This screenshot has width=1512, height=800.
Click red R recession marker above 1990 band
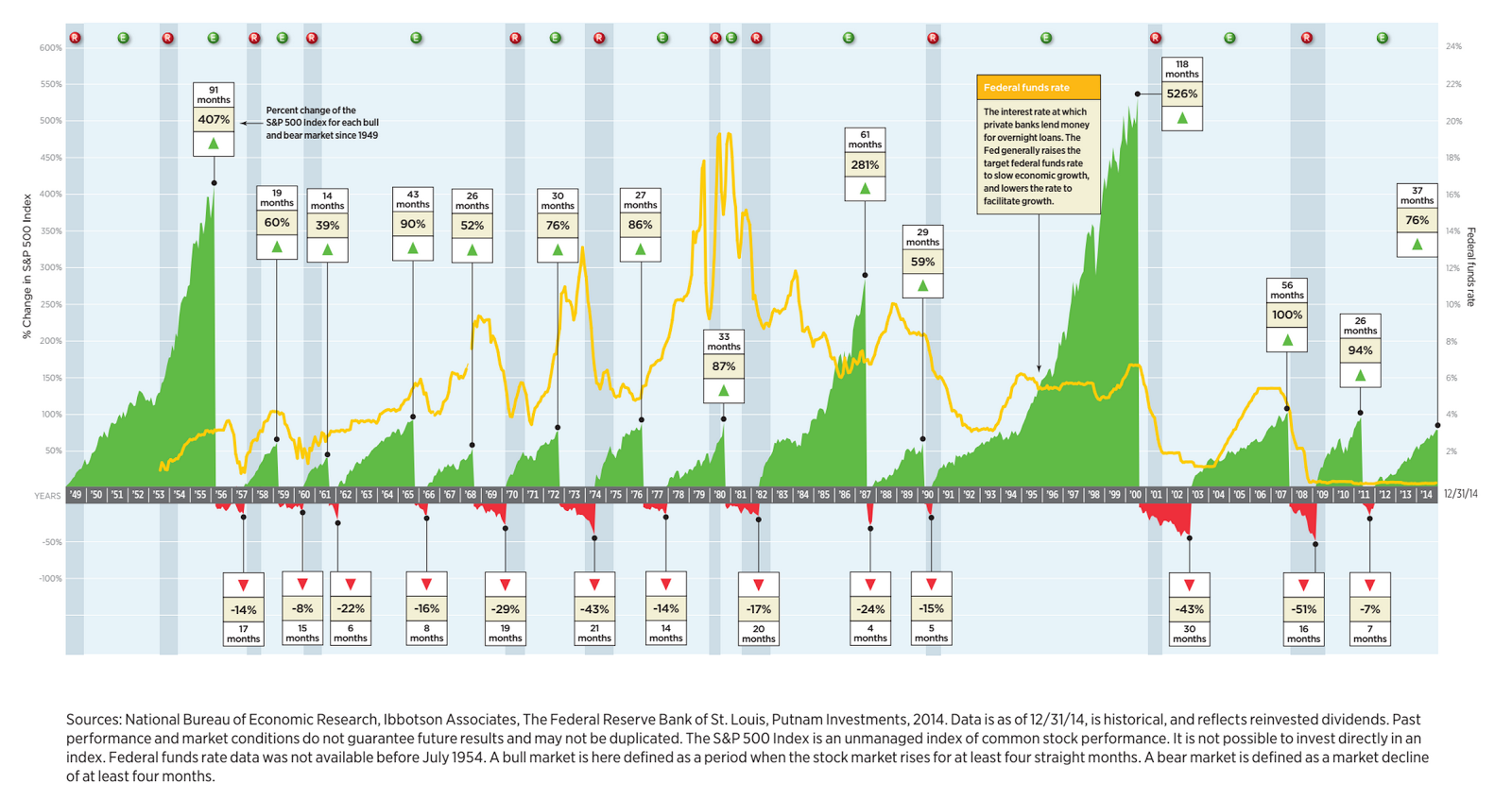pos(933,38)
